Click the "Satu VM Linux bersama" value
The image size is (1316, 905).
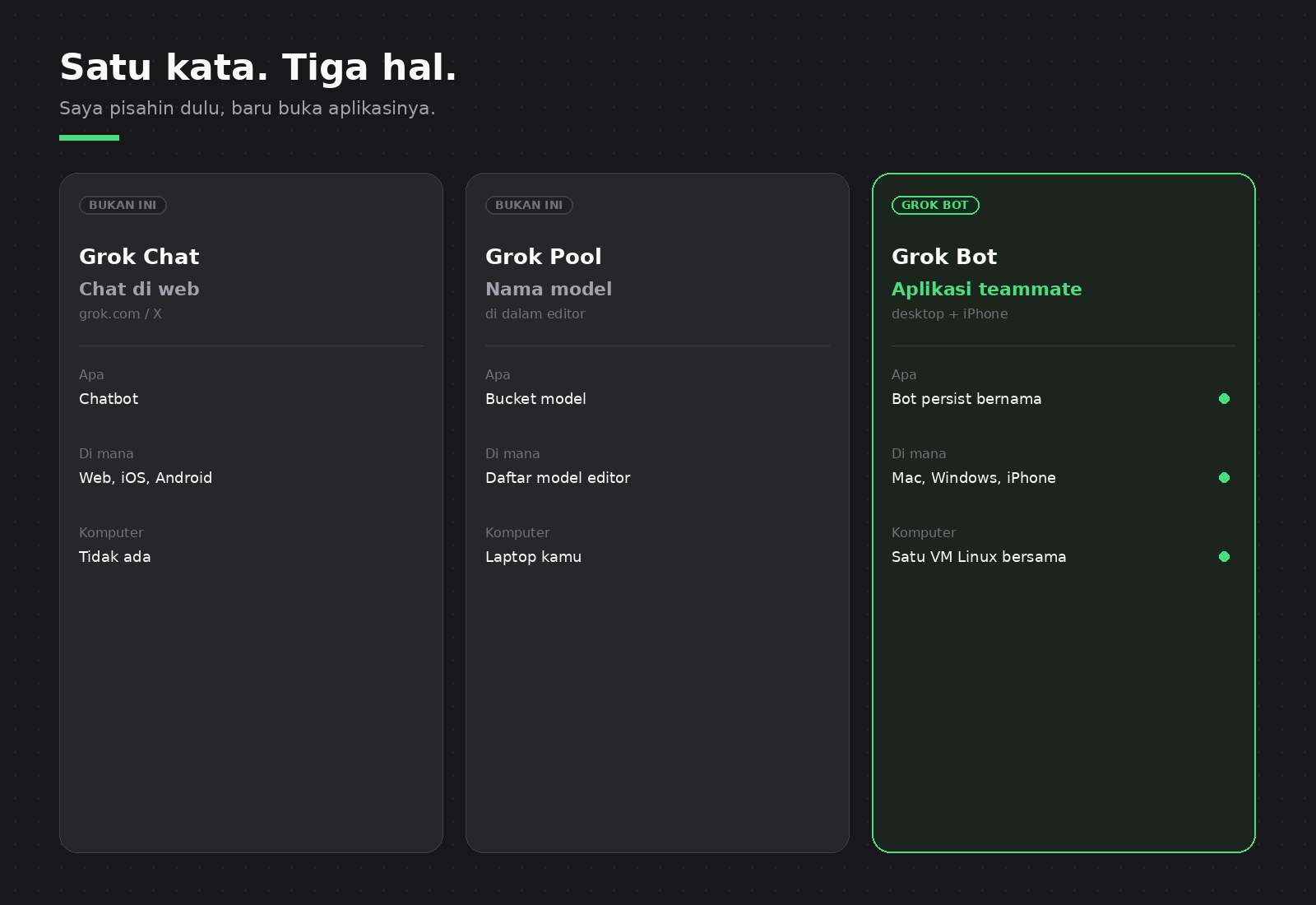coord(979,557)
